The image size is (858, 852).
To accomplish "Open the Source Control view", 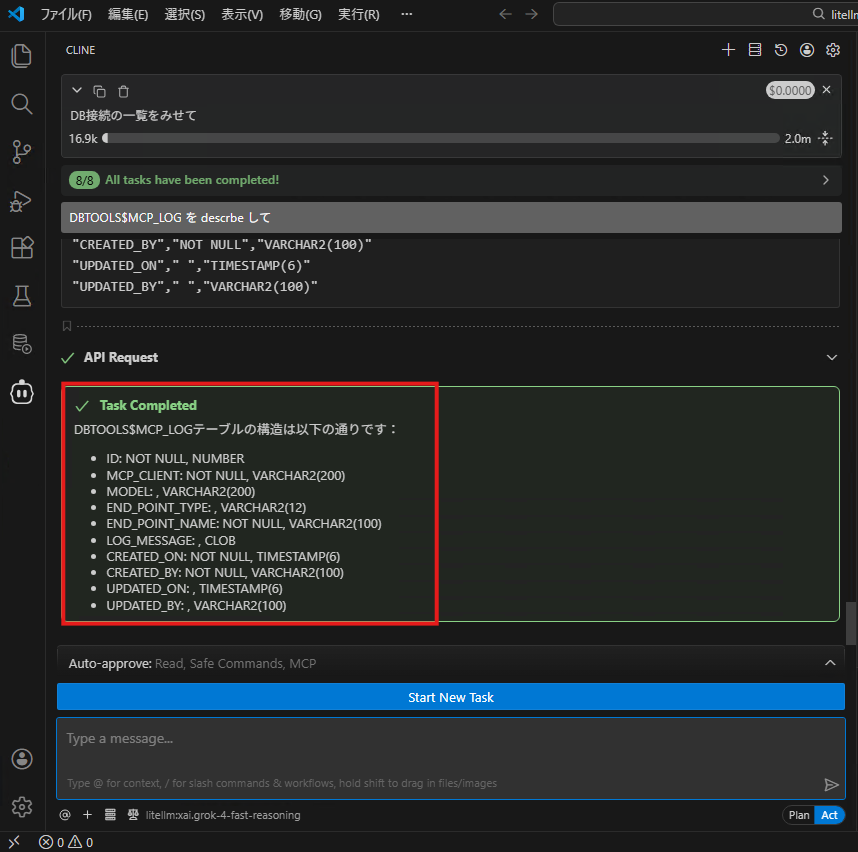I will pos(21,152).
